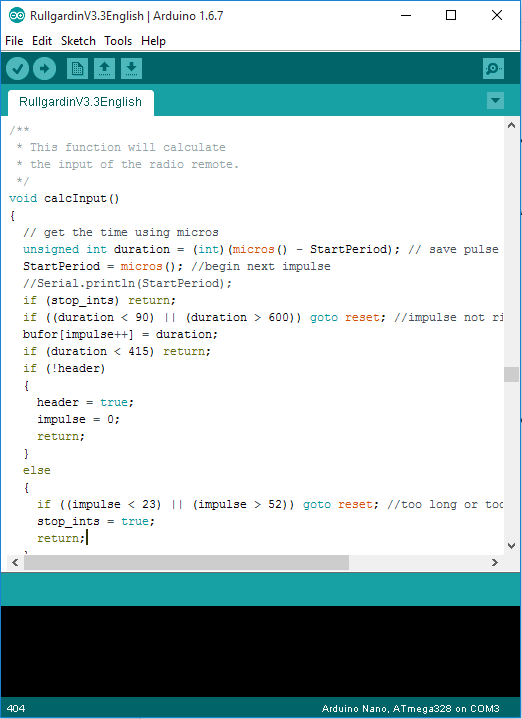522x719 pixels.
Task: Click 'if (duration < 415) return;' line
Action: [117, 351]
